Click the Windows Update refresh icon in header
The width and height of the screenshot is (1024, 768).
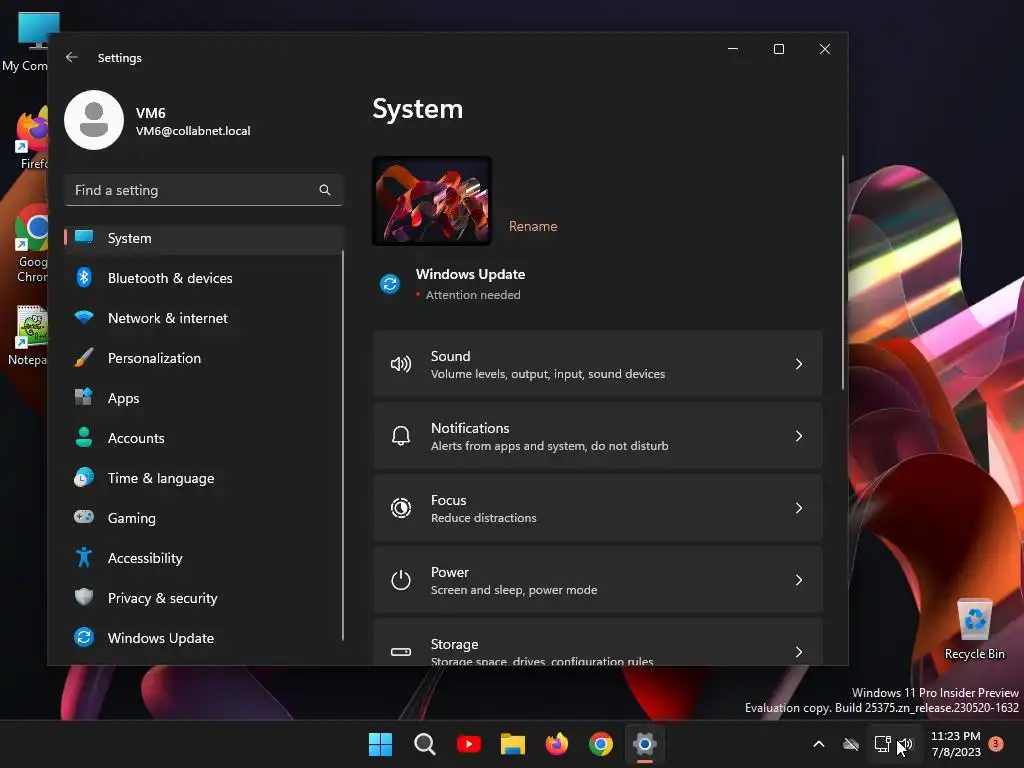[x=390, y=284]
